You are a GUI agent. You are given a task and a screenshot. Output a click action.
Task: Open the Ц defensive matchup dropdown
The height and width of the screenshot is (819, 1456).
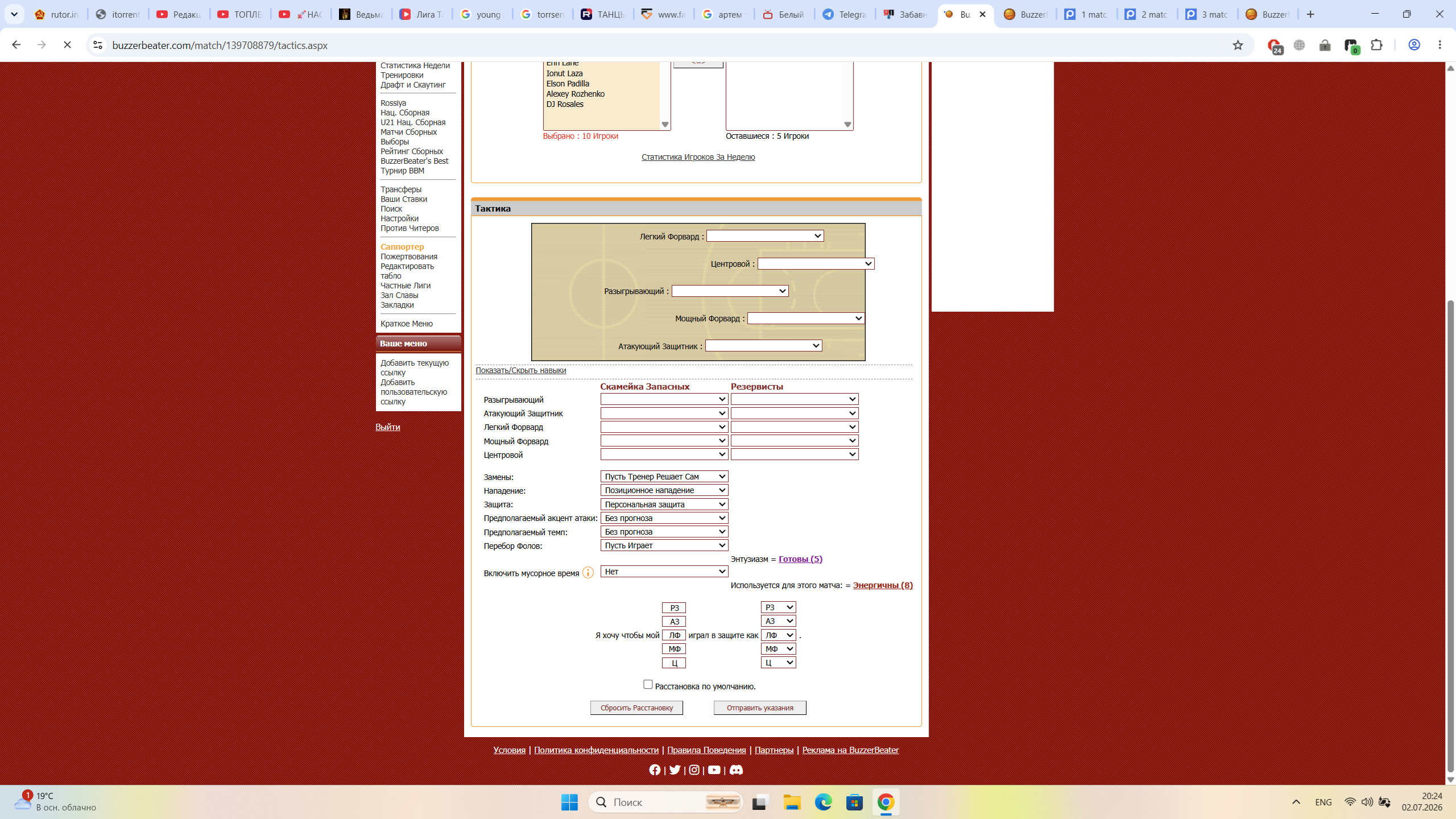coord(778,663)
